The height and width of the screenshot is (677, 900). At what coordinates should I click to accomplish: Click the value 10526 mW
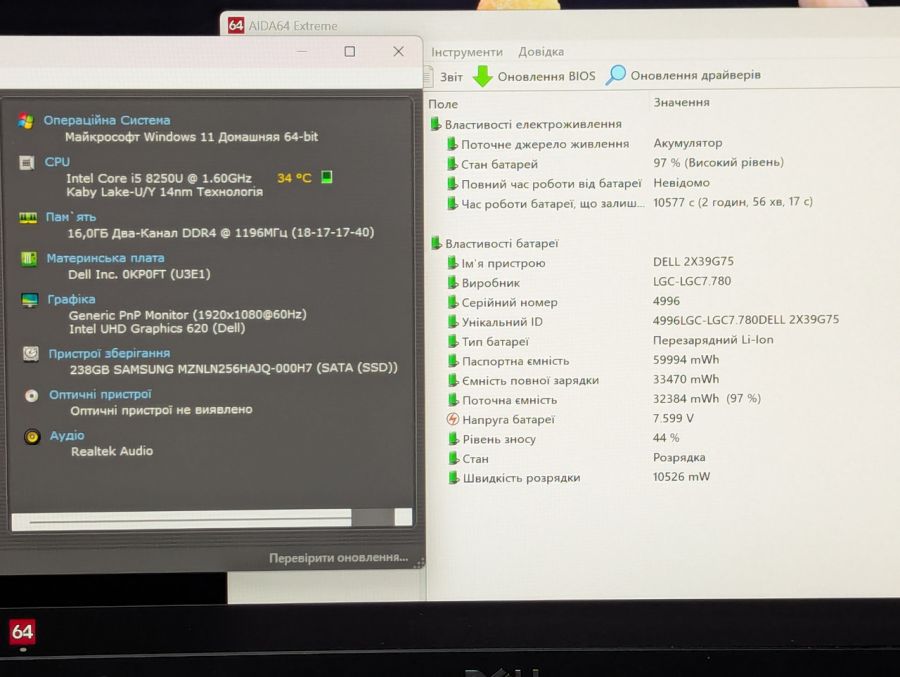(x=681, y=477)
